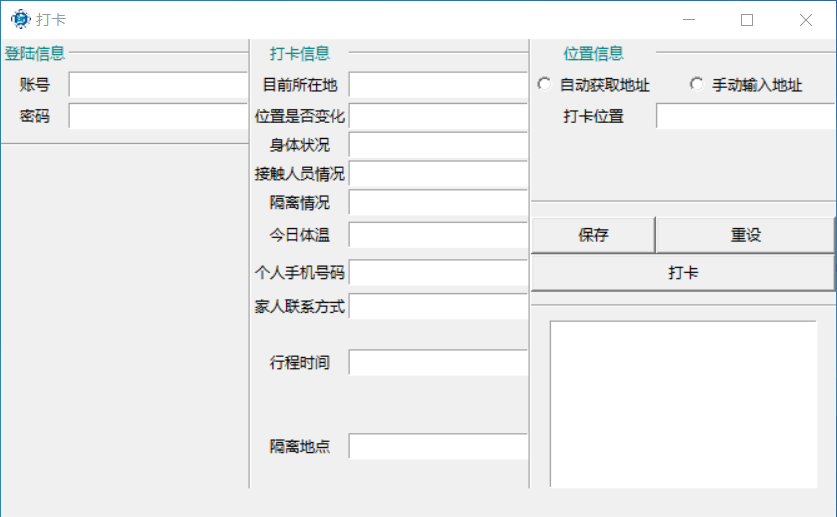Click the 重设 button
837x517 pixels.
coord(745,235)
